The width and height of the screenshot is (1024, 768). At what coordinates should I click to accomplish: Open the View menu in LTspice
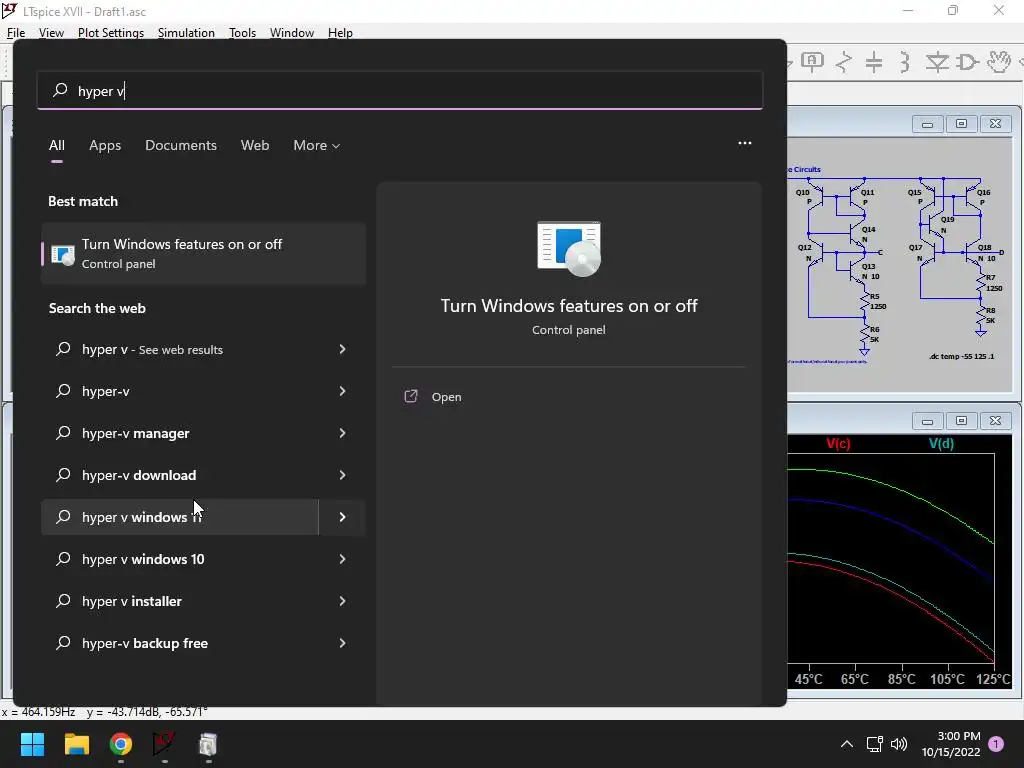51,33
